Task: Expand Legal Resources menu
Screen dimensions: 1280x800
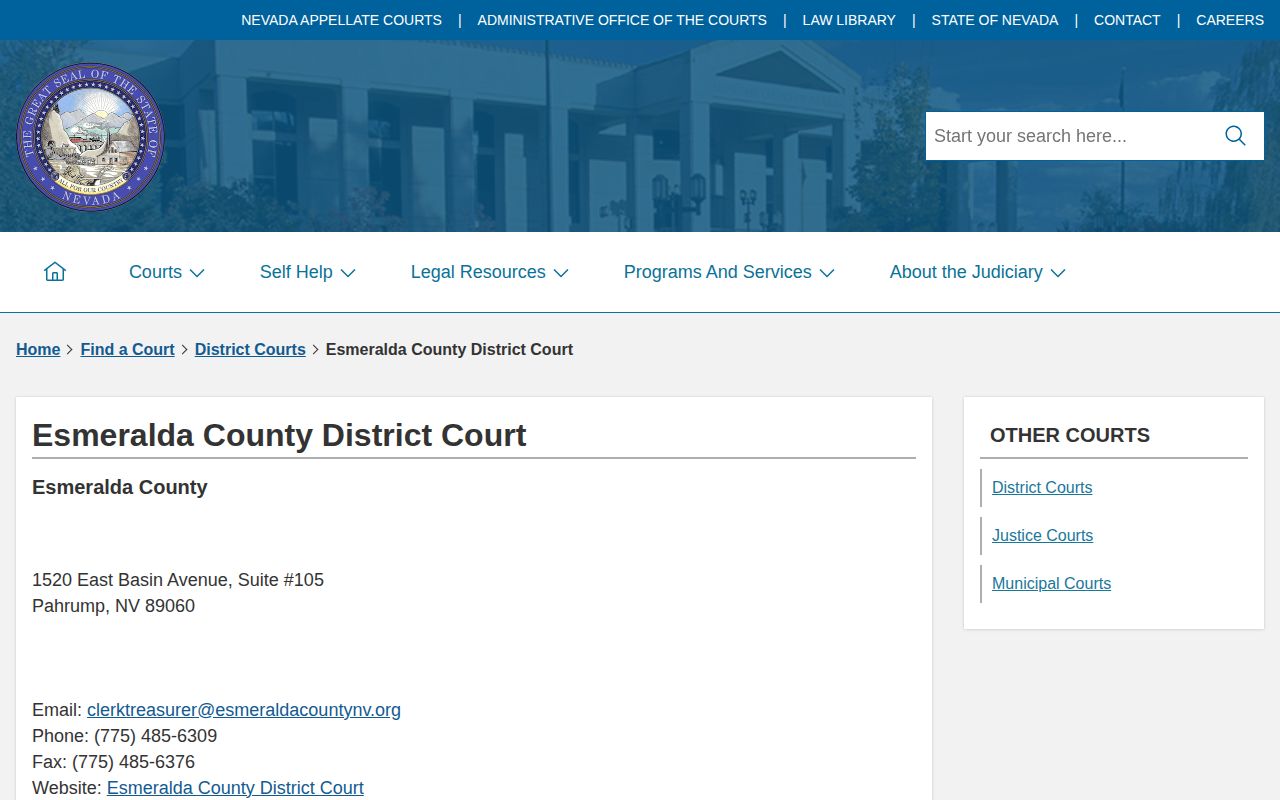Action: pos(489,272)
